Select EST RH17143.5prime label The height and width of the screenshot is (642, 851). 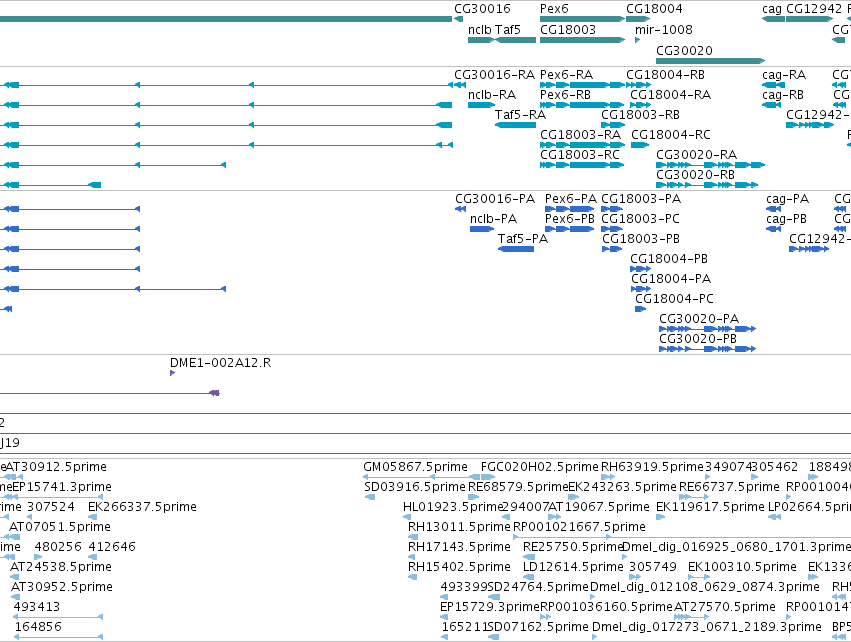pyautogui.click(x=459, y=546)
